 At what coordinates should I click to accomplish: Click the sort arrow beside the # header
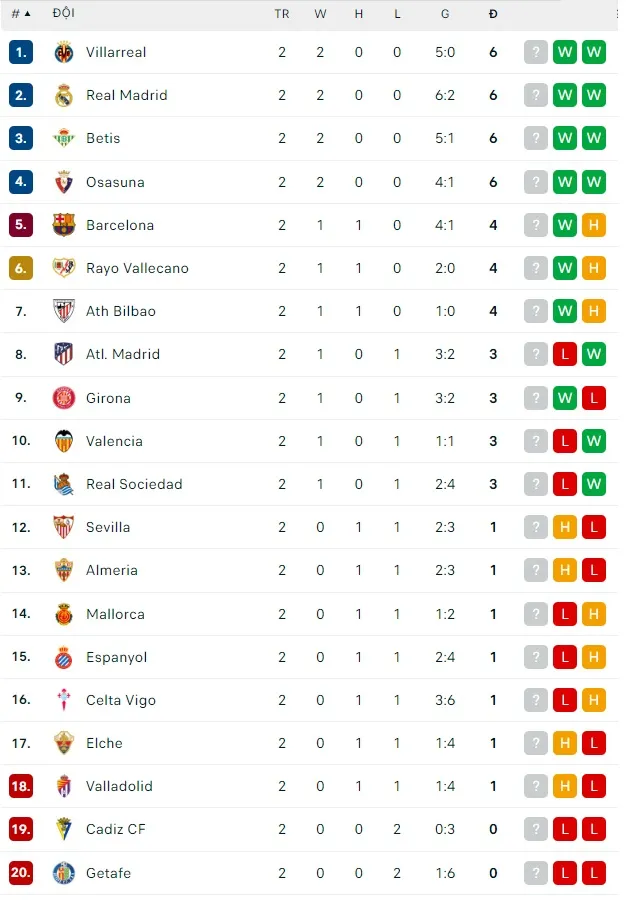28,14
